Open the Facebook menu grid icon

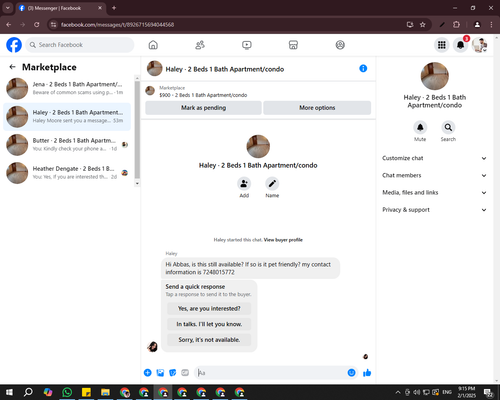tap(442, 45)
